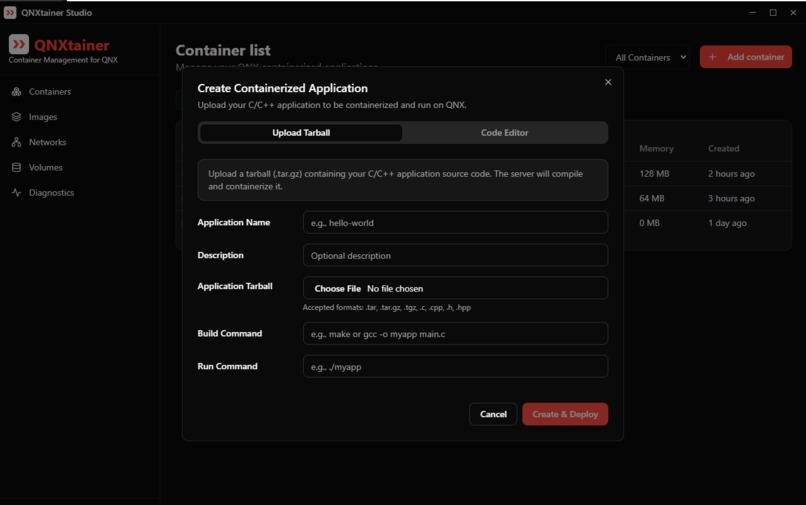806x505 pixels.
Task: Click the 'Container list' heading
Action: 223,50
